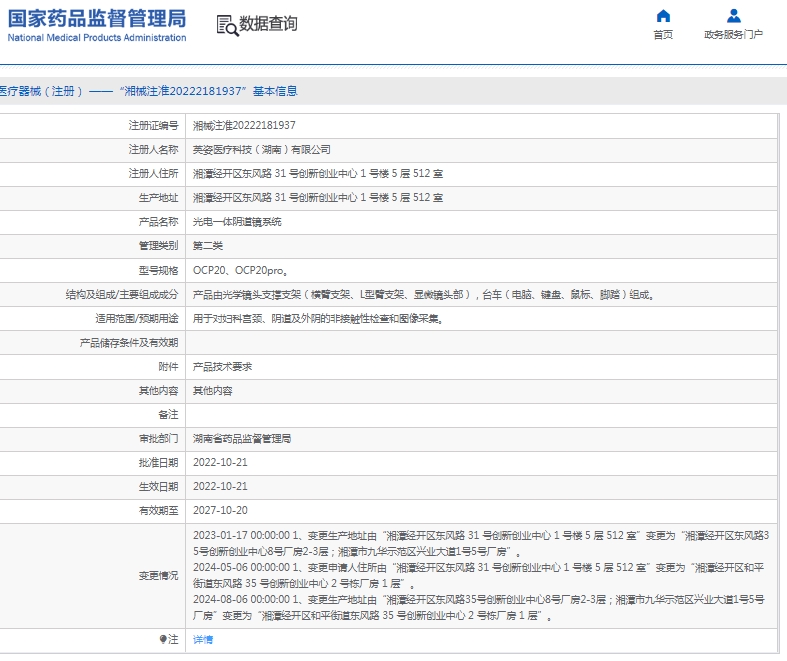Click the bullet icon beside 注
This screenshot has width=787, height=661.
163,639
